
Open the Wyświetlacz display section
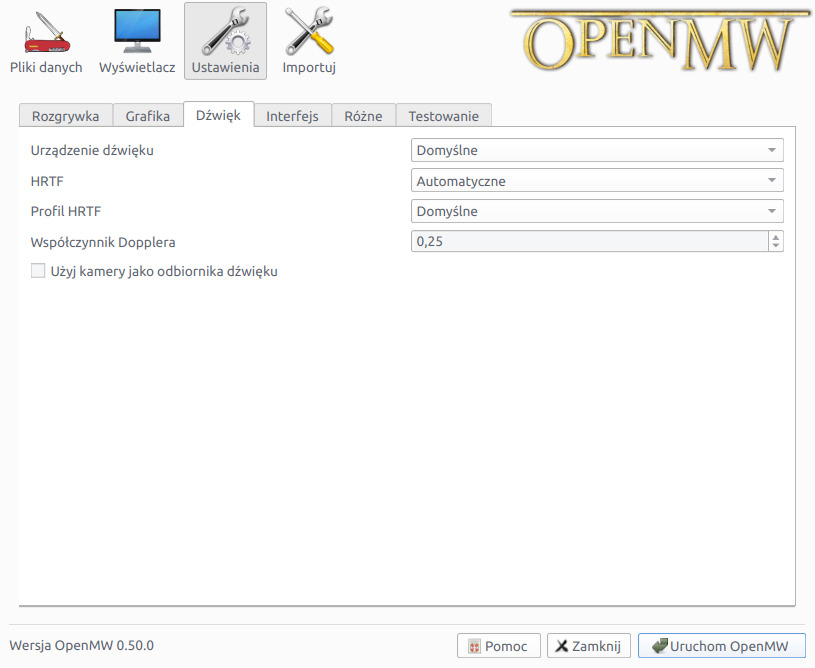[137, 42]
